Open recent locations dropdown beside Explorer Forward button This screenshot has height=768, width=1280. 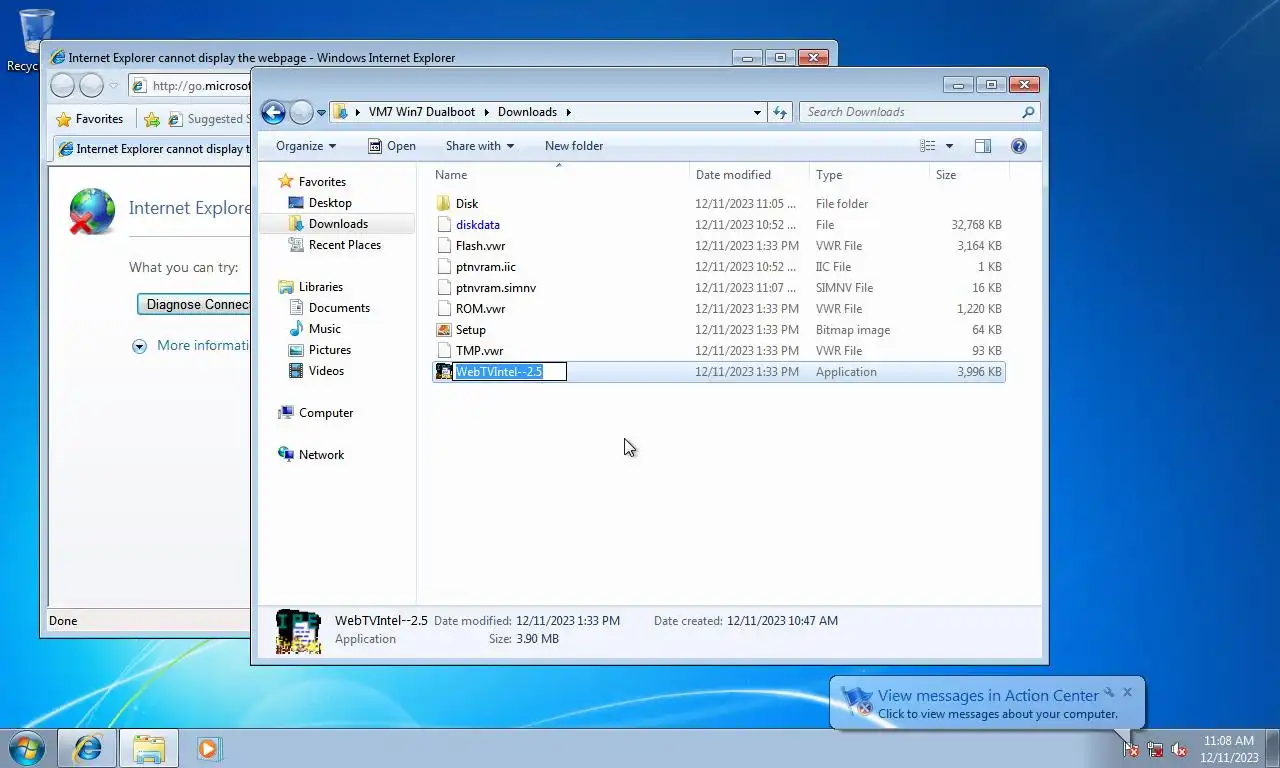321,113
